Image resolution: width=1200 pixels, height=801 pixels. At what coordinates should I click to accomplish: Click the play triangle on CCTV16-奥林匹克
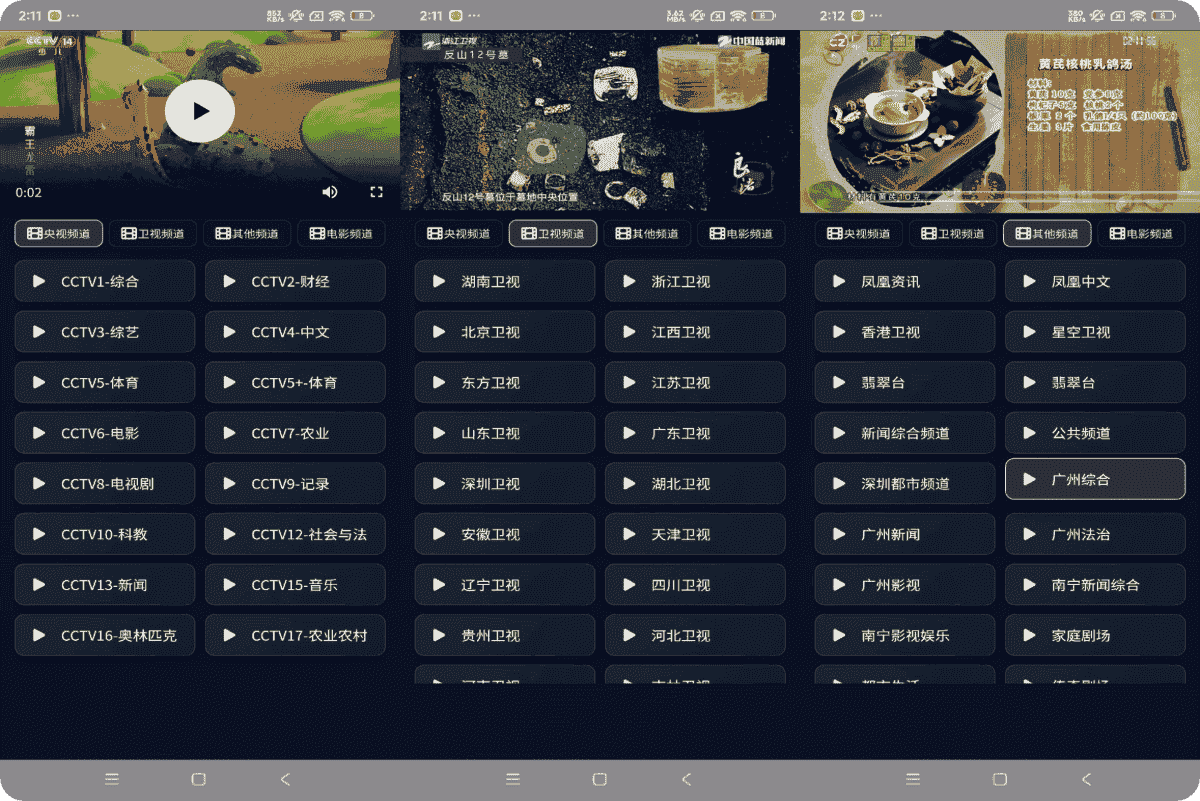pos(39,635)
